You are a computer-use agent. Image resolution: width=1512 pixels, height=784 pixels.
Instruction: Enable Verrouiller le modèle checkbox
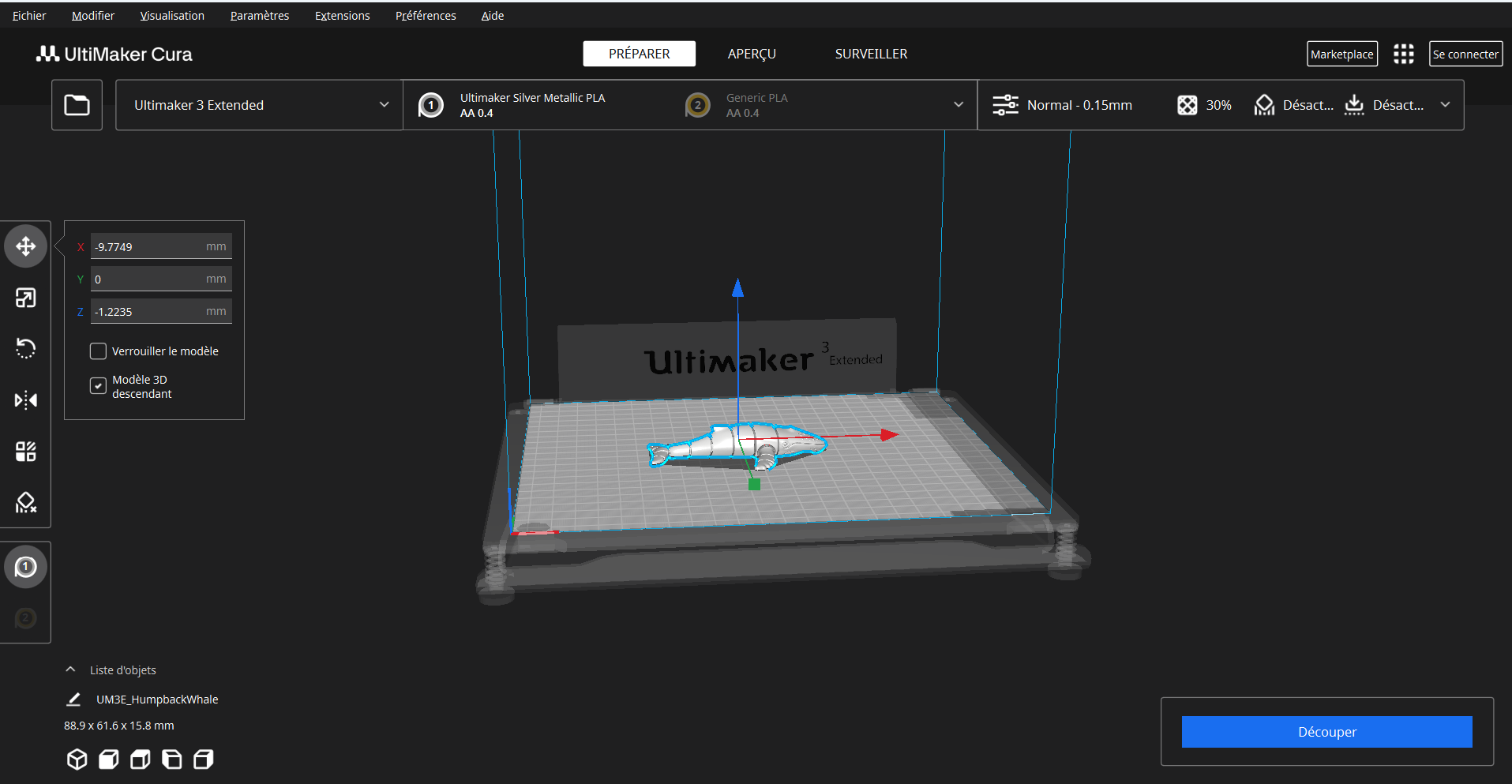[98, 351]
